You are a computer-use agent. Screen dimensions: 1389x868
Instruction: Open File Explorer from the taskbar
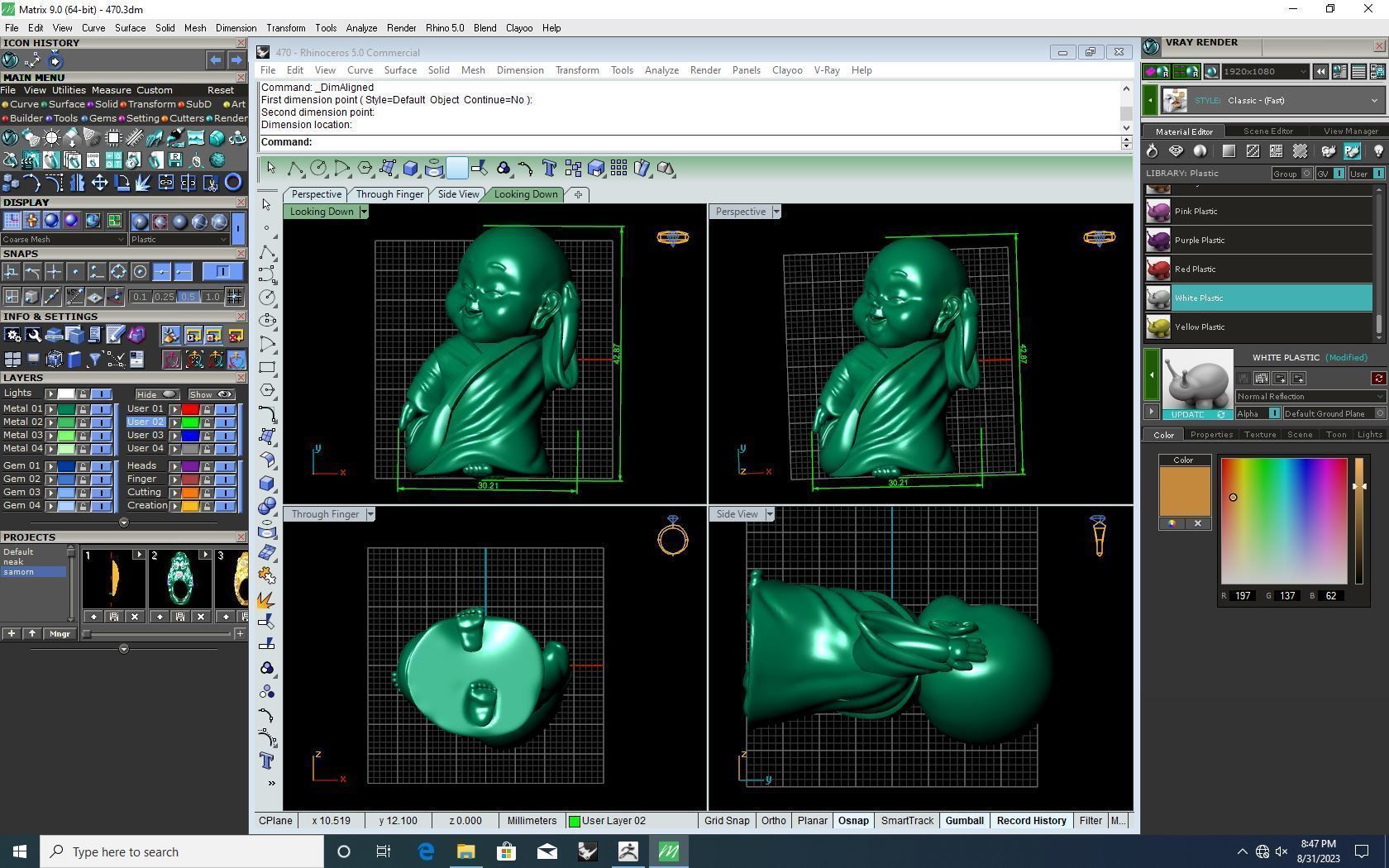465,851
